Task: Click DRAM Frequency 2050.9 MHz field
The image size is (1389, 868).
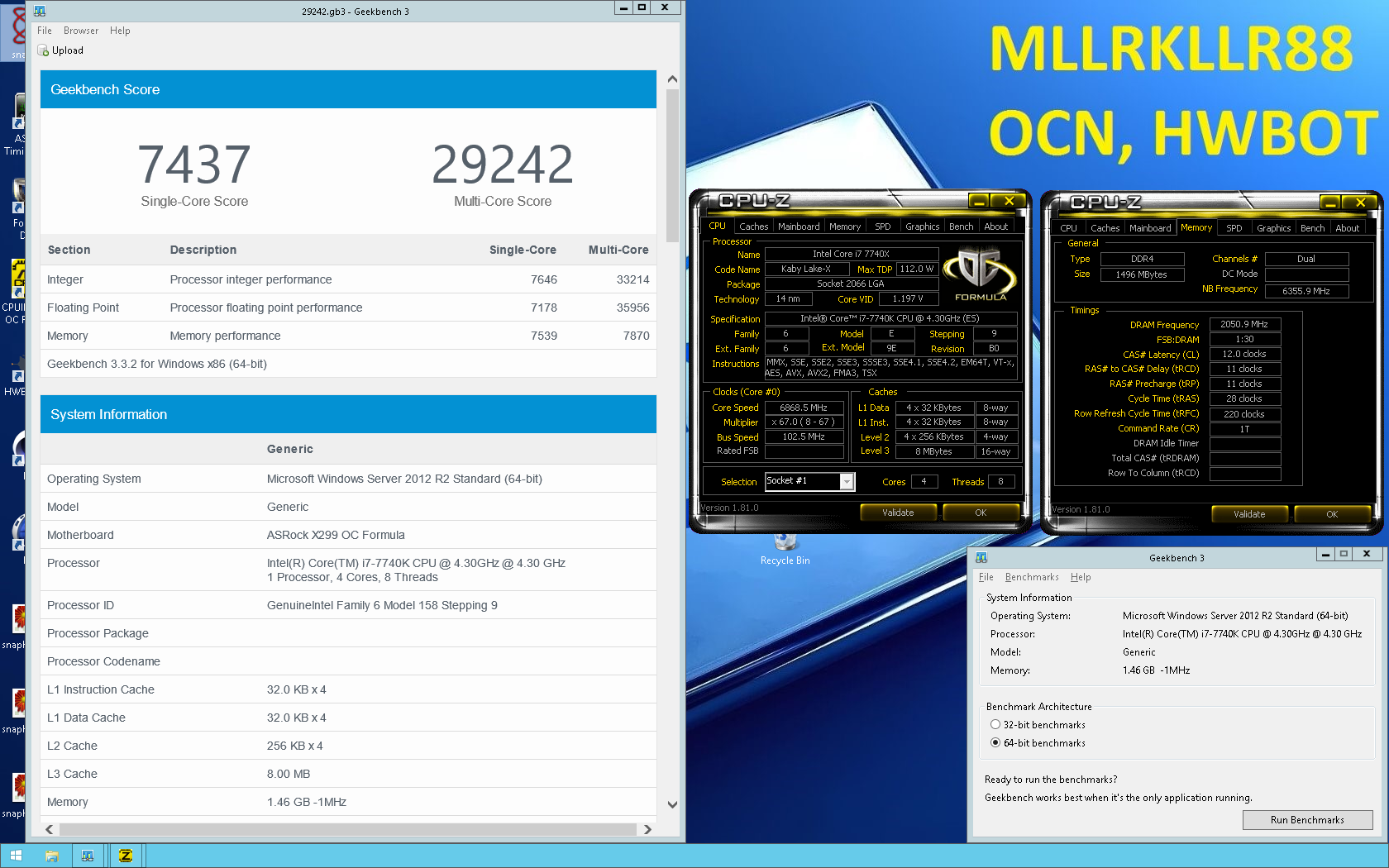Action: click(1244, 324)
